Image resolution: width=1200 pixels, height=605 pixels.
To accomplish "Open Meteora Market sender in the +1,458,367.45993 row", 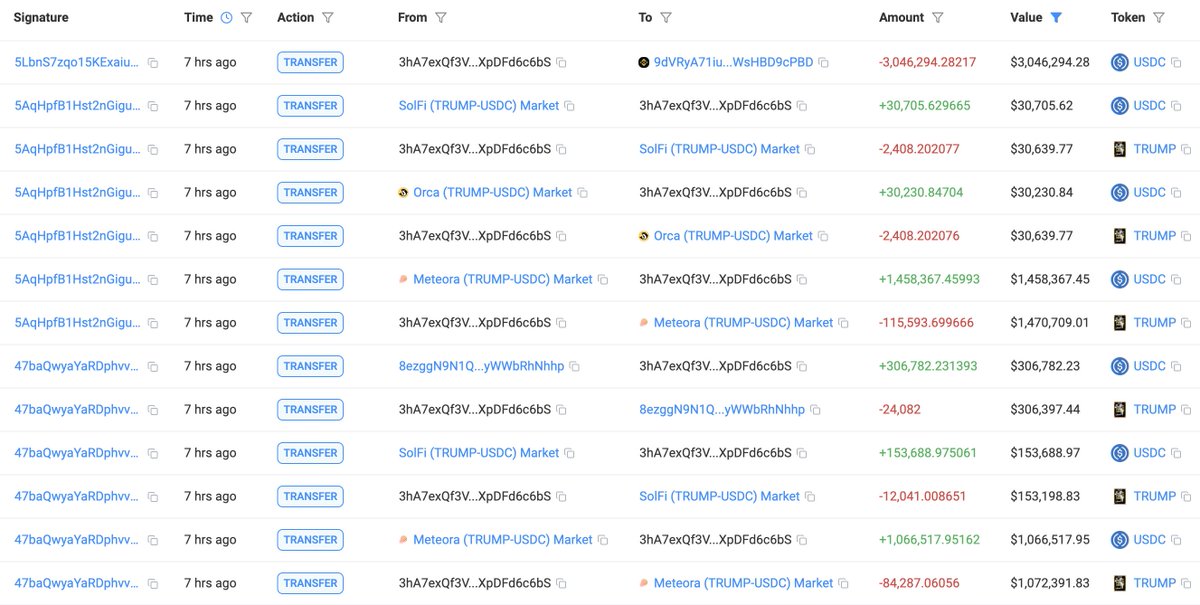I will (503, 279).
